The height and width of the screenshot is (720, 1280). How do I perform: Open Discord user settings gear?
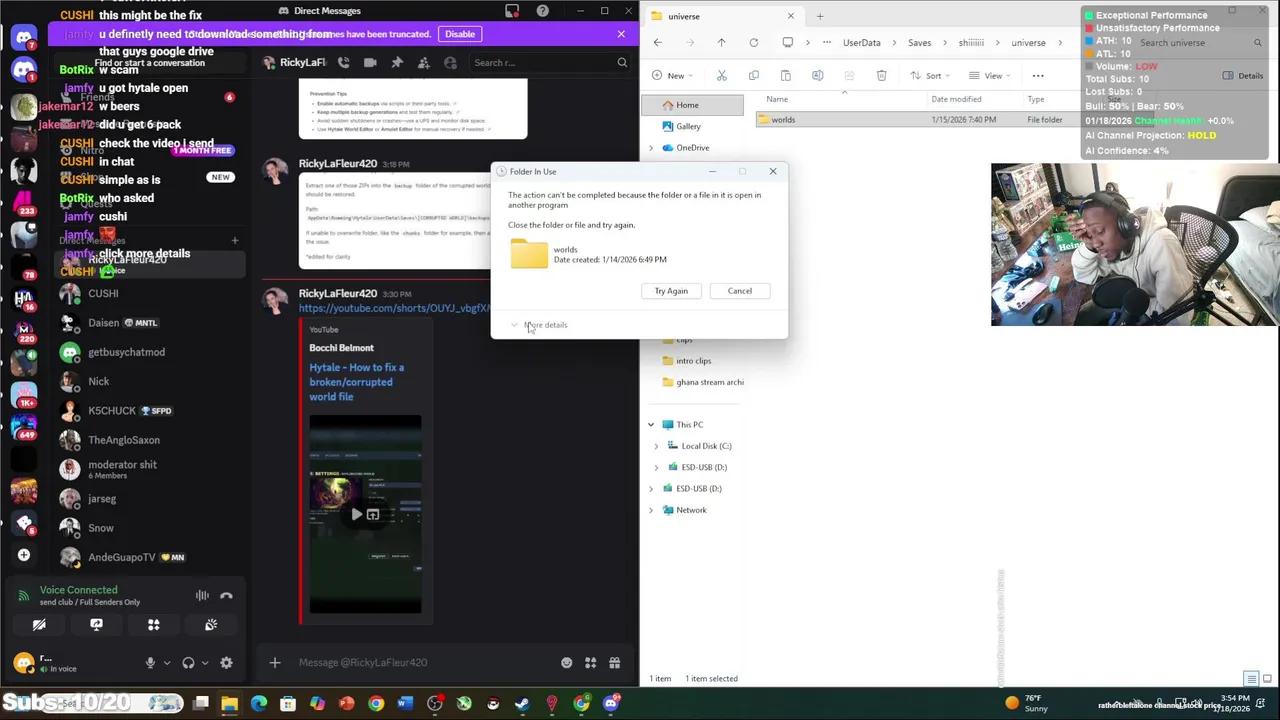click(x=226, y=662)
